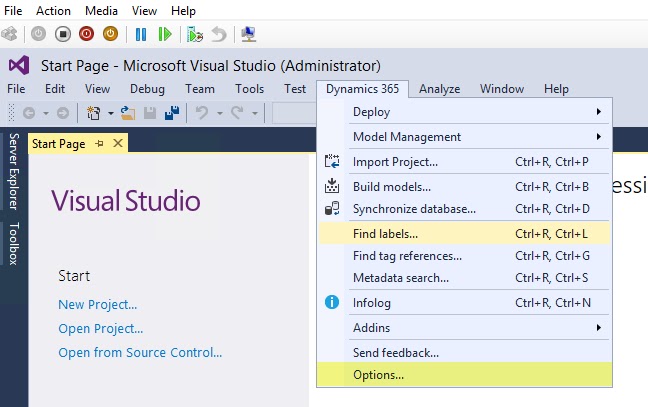Pause the virtual machine

pyautogui.click(x=141, y=34)
